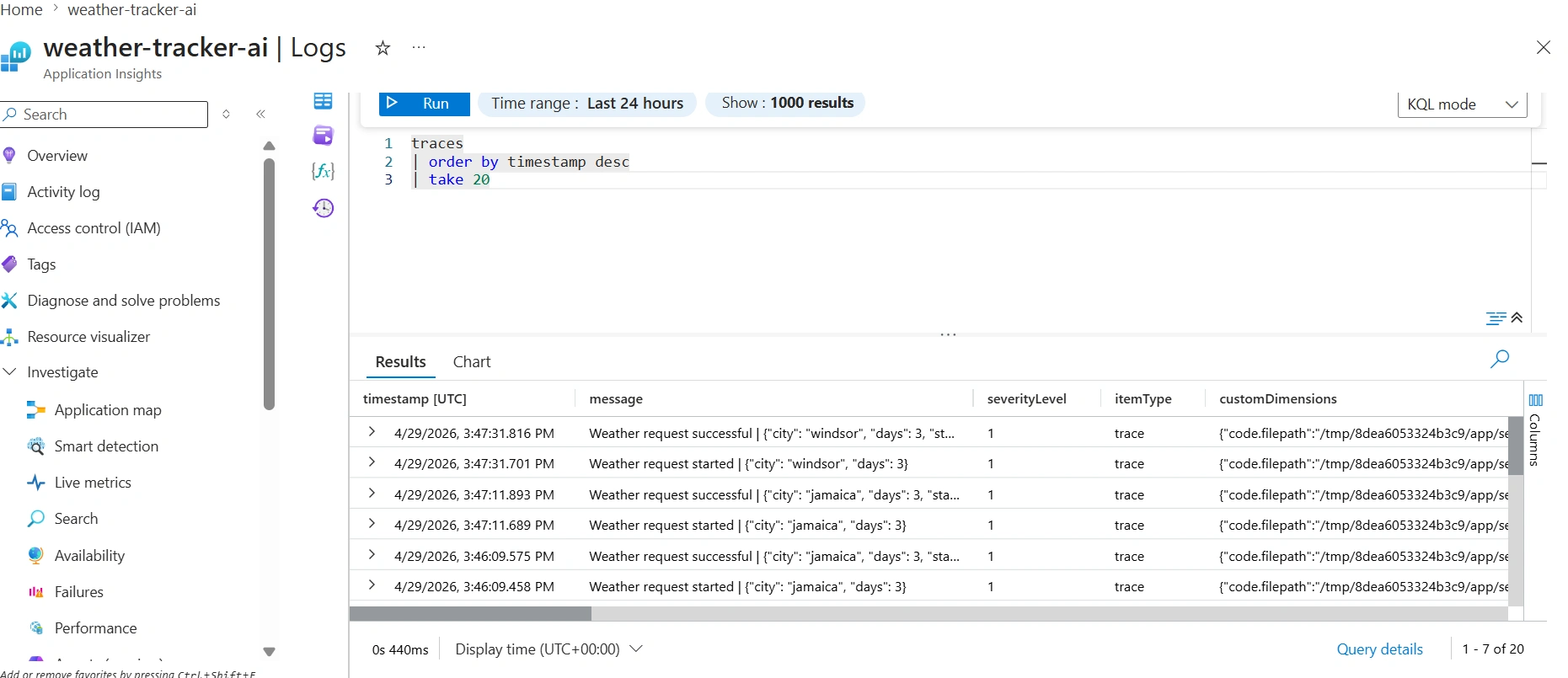
Task: Click Home in the breadcrumb
Action: pos(21,10)
